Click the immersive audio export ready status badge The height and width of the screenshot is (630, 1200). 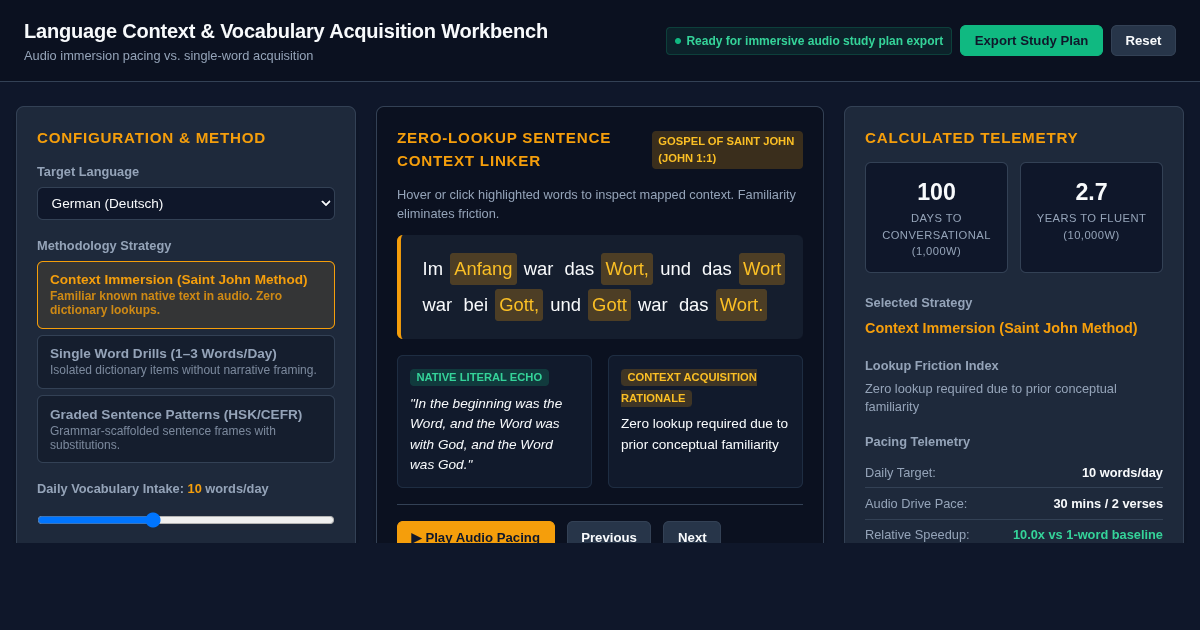[x=809, y=41]
